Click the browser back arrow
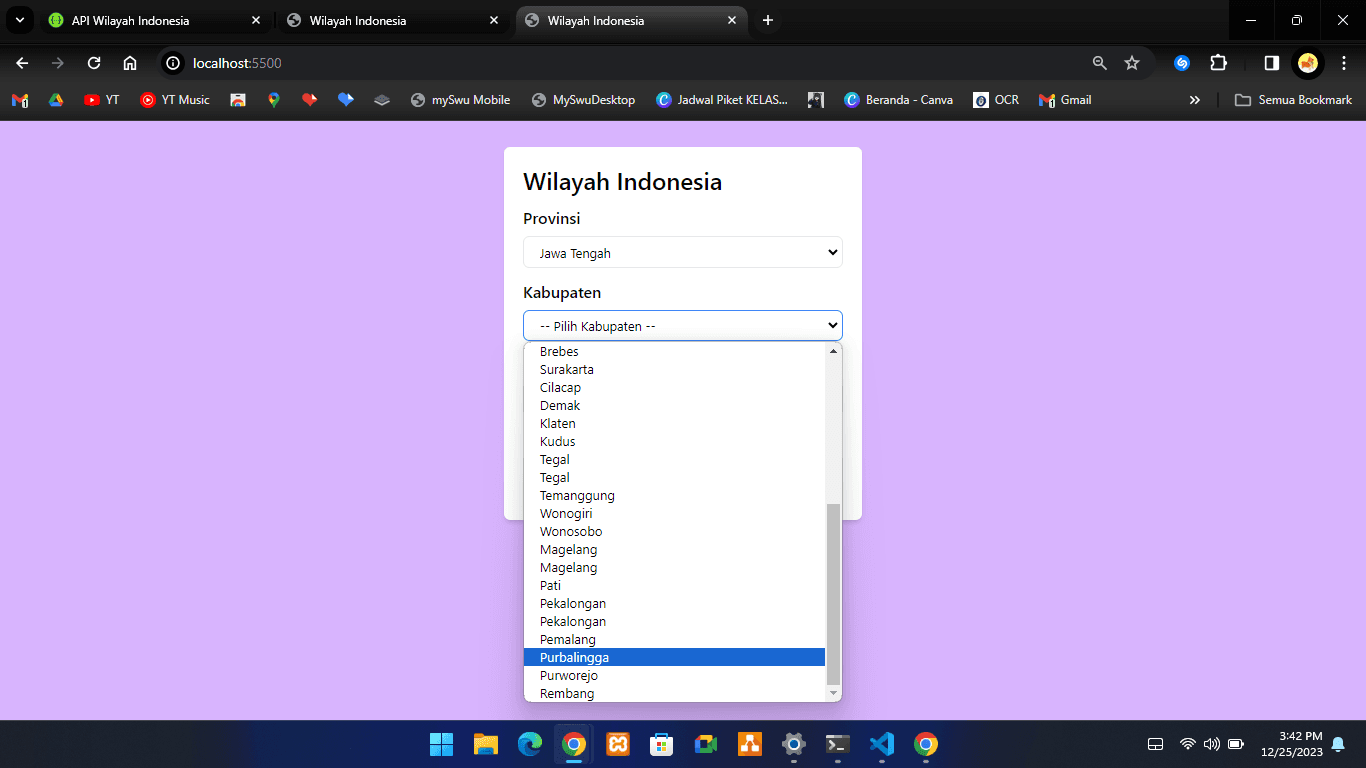 [x=21, y=62]
